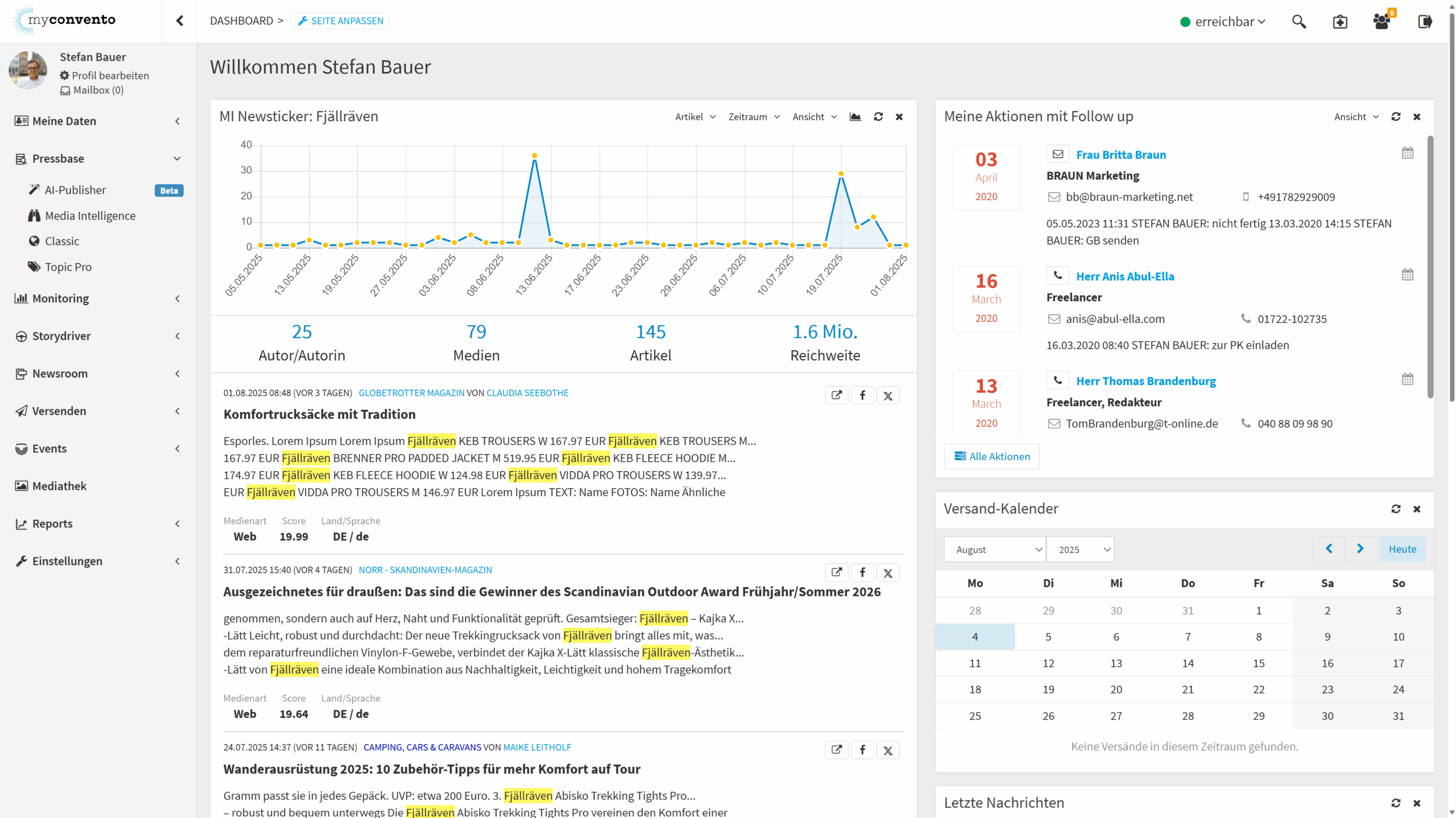Close the Letzte Nachrichten widget
This screenshot has height=818, width=1456.
pyautogui.click(x=1417, y=803)
